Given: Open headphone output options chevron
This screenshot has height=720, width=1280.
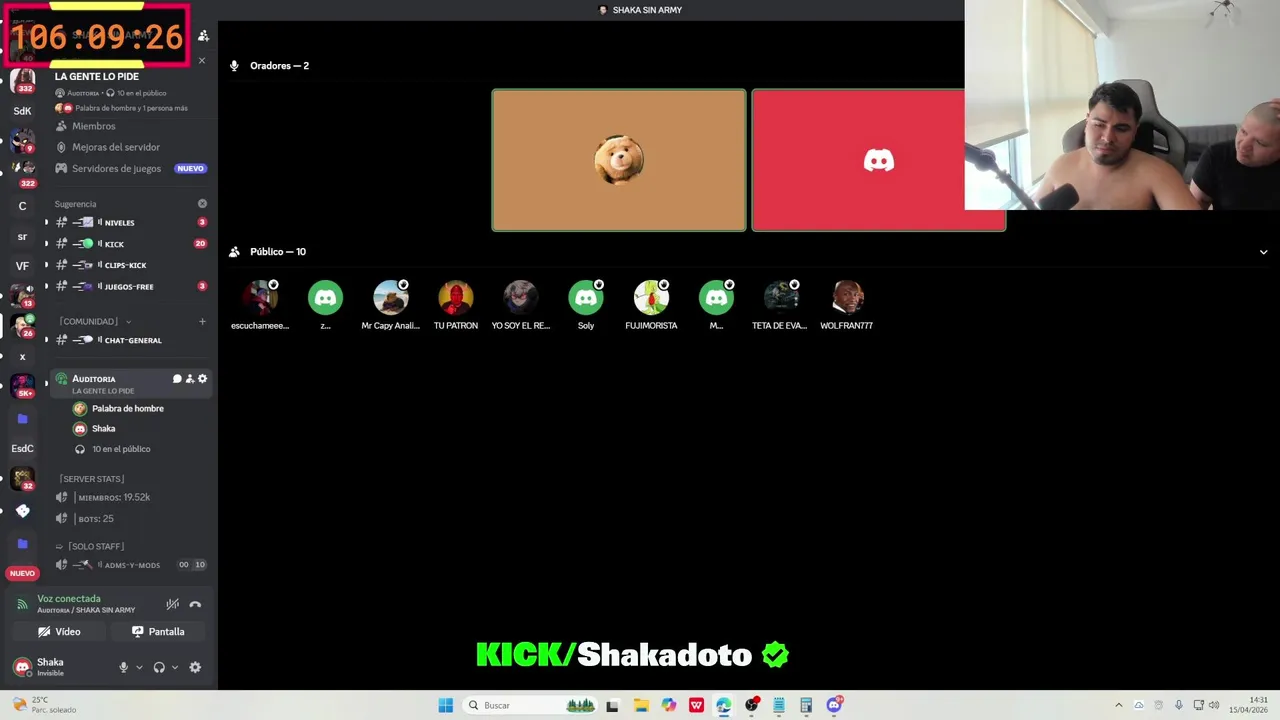Looking at the screenshot, I should pos(175,667).
